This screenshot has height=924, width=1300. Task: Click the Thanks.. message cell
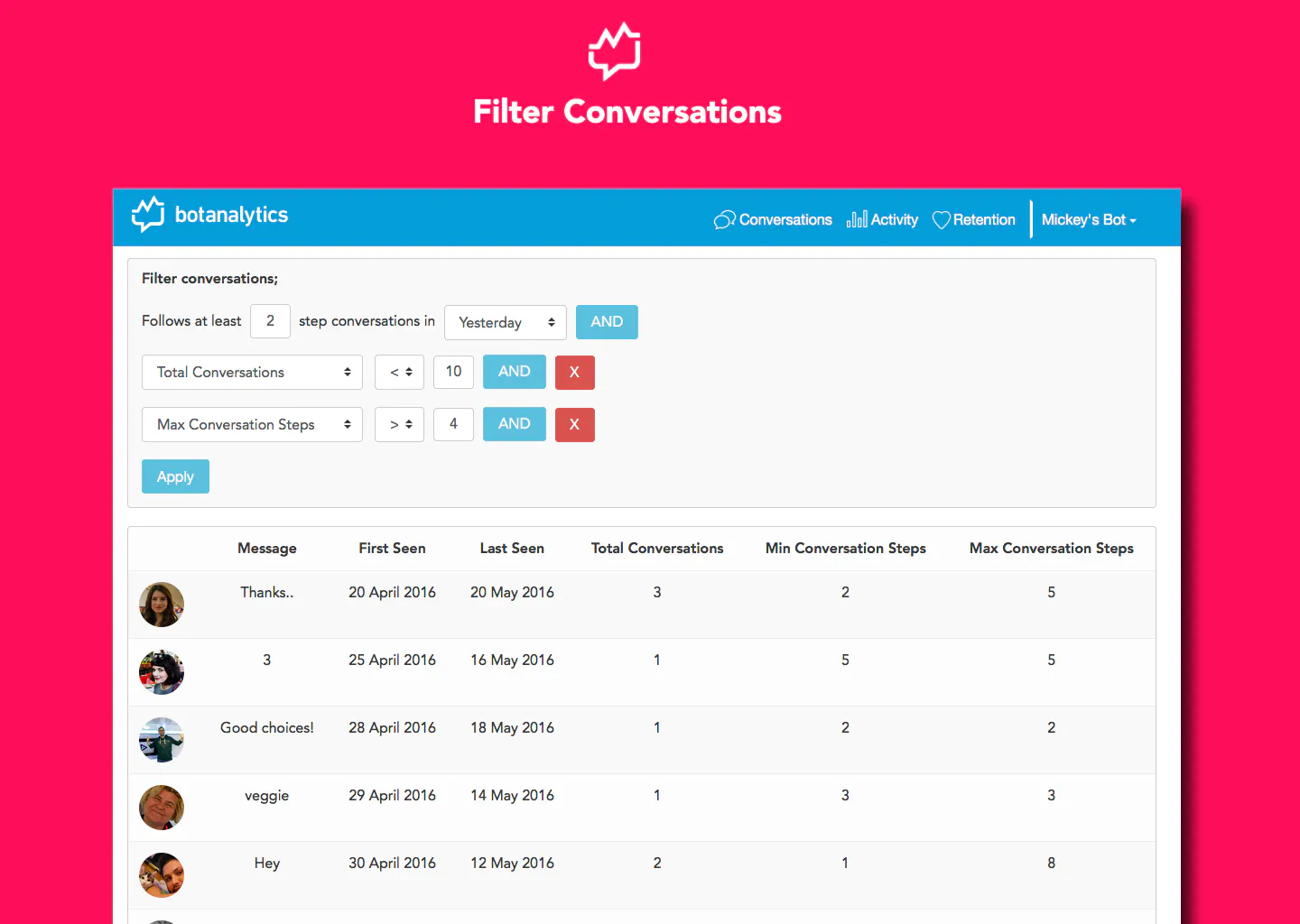pos(267,592)
